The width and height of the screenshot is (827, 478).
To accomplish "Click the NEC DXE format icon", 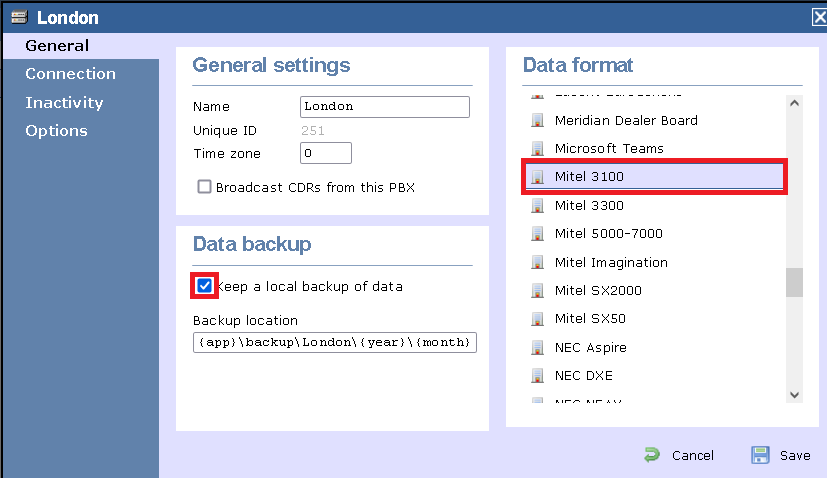I will pos(537,376).
